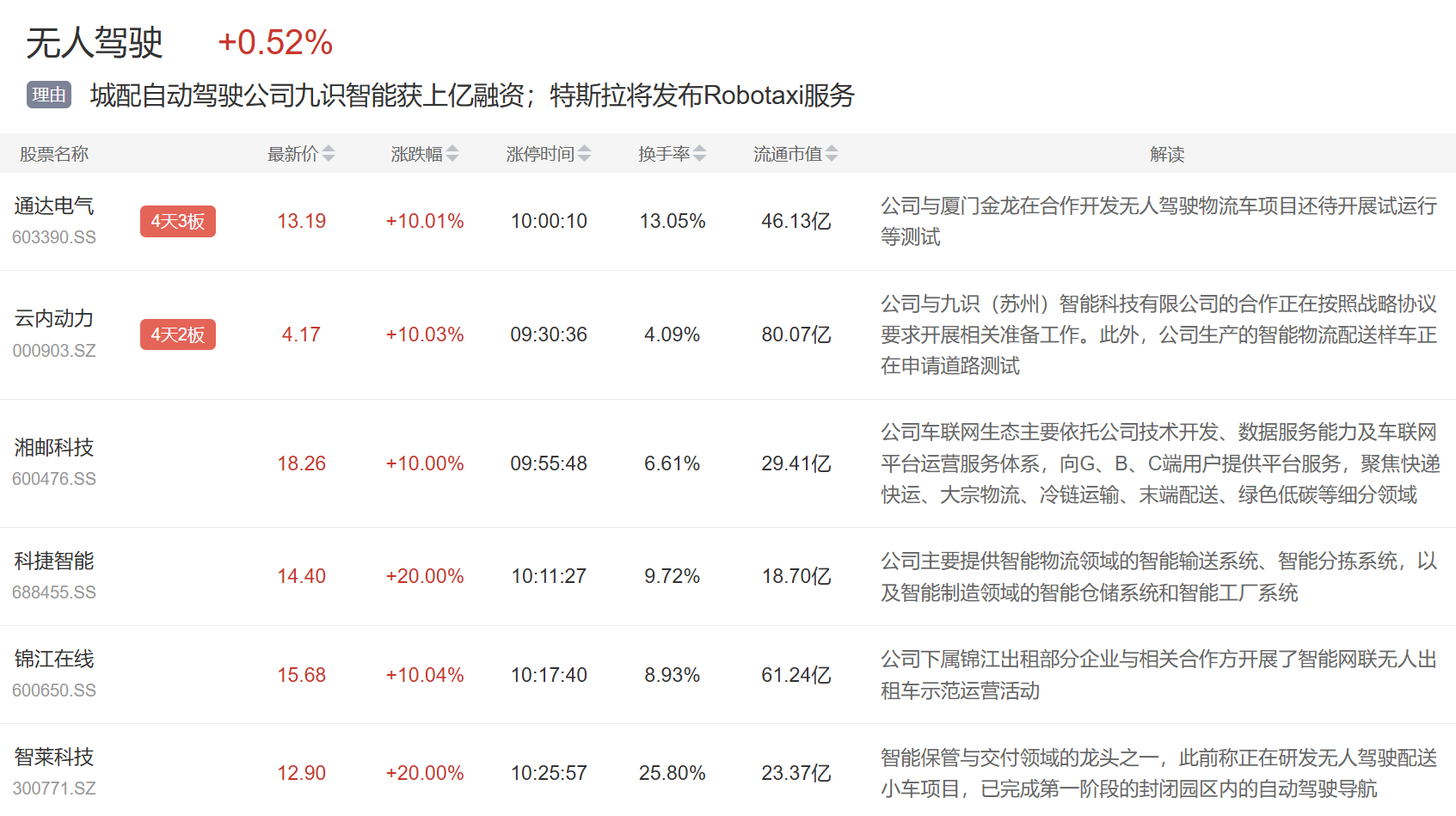
Task: Click change +20.00% for 科捷智能
Action: pyautogui.click(x=425, y=576)
